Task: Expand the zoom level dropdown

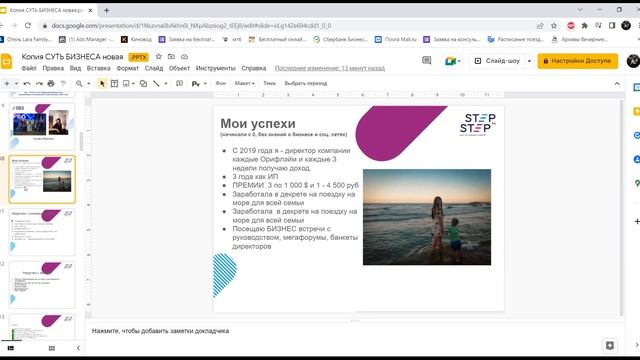Action: pos(89,83)
